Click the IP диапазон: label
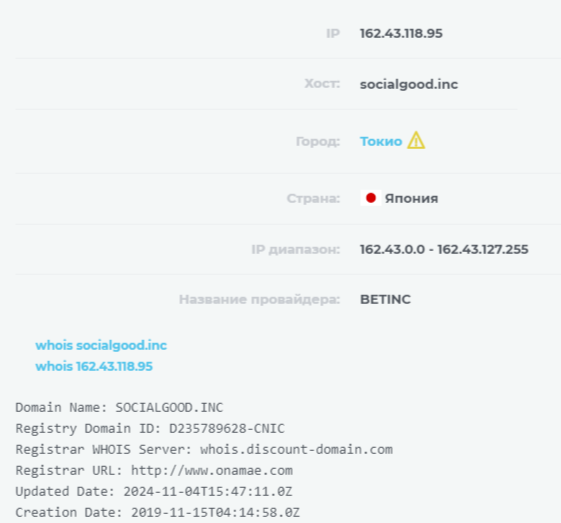 point(296,249)
